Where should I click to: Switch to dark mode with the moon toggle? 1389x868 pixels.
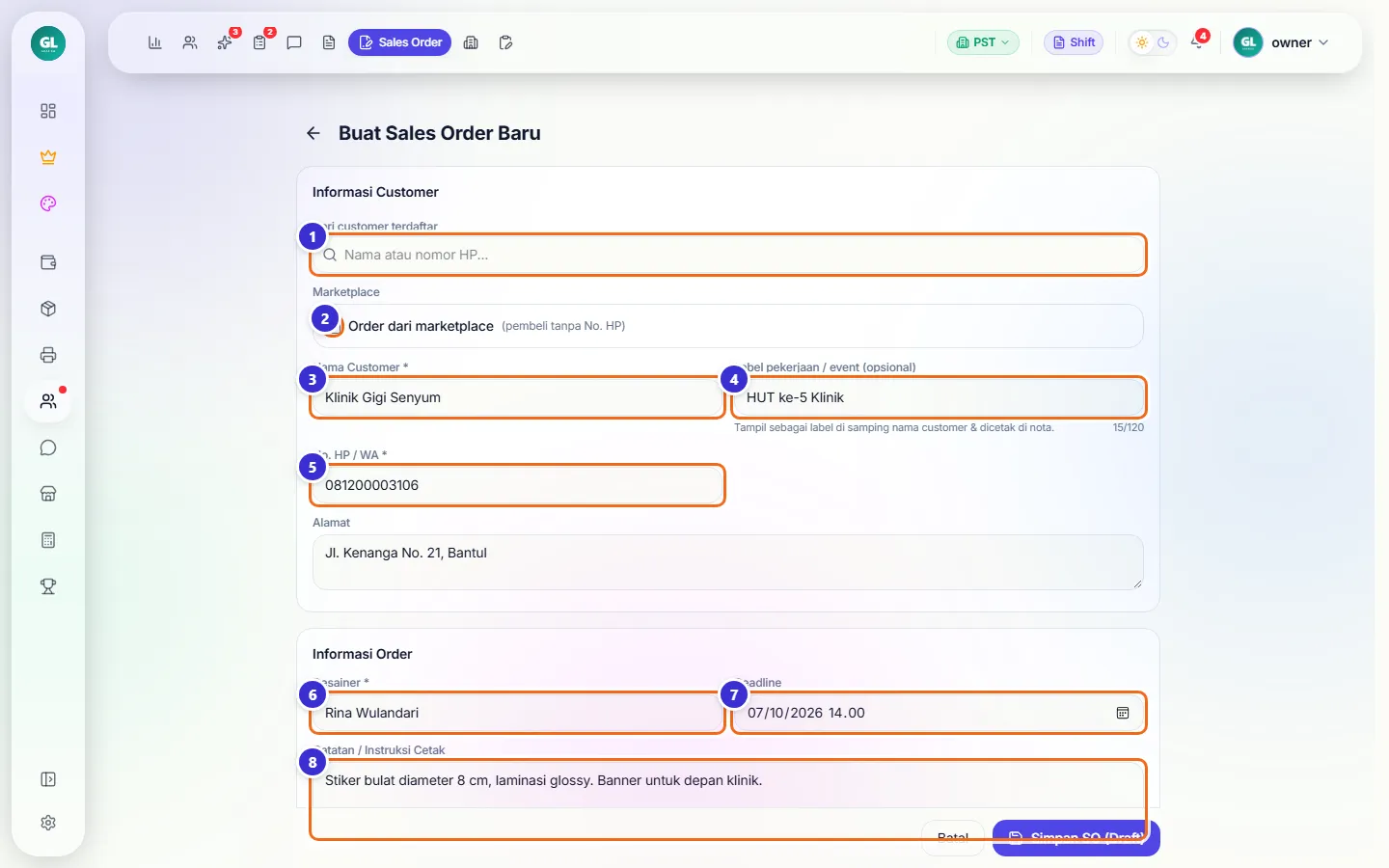tap(1163, 42)
